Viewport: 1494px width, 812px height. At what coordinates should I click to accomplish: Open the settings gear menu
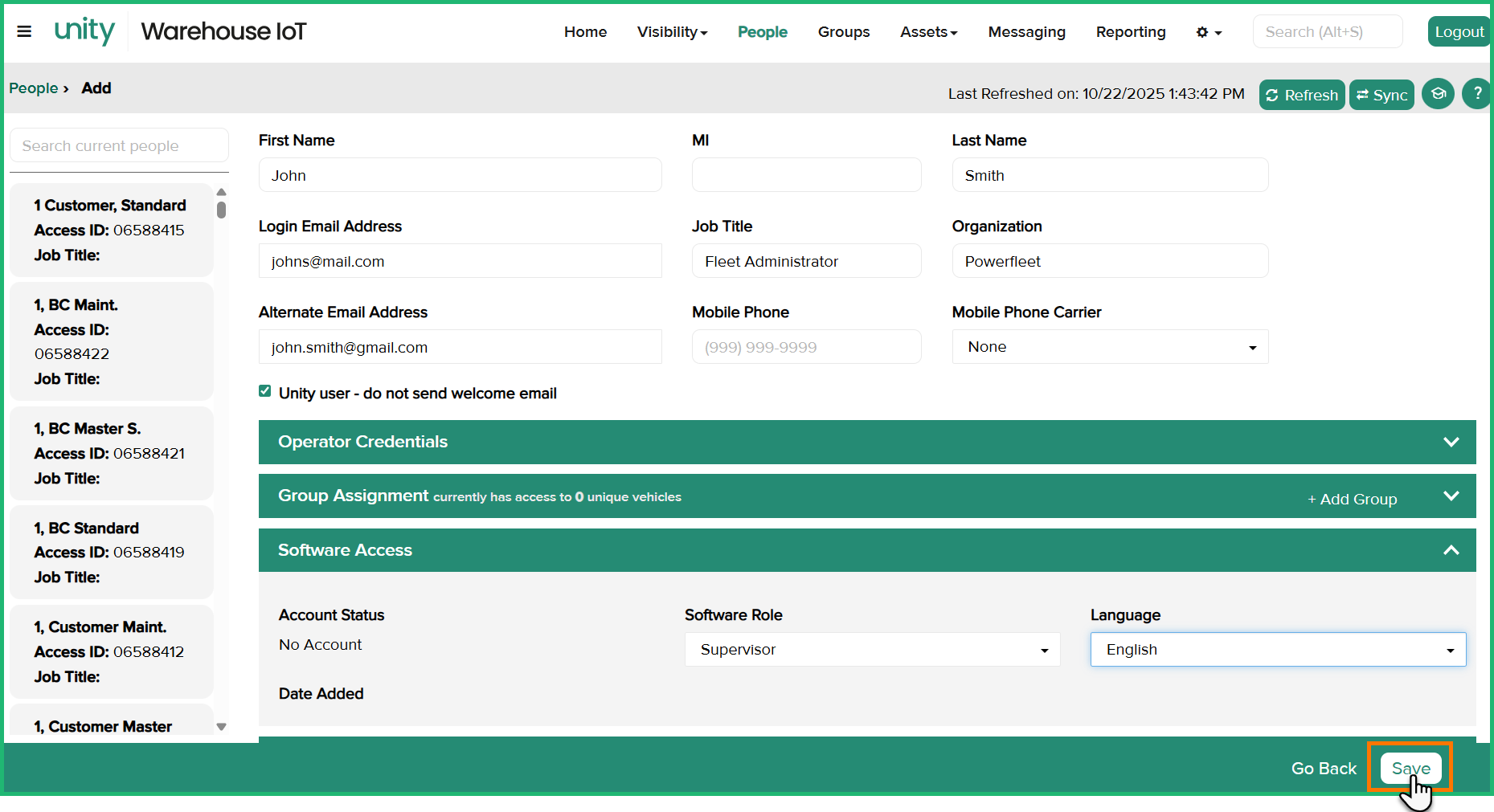(1208, 32)
